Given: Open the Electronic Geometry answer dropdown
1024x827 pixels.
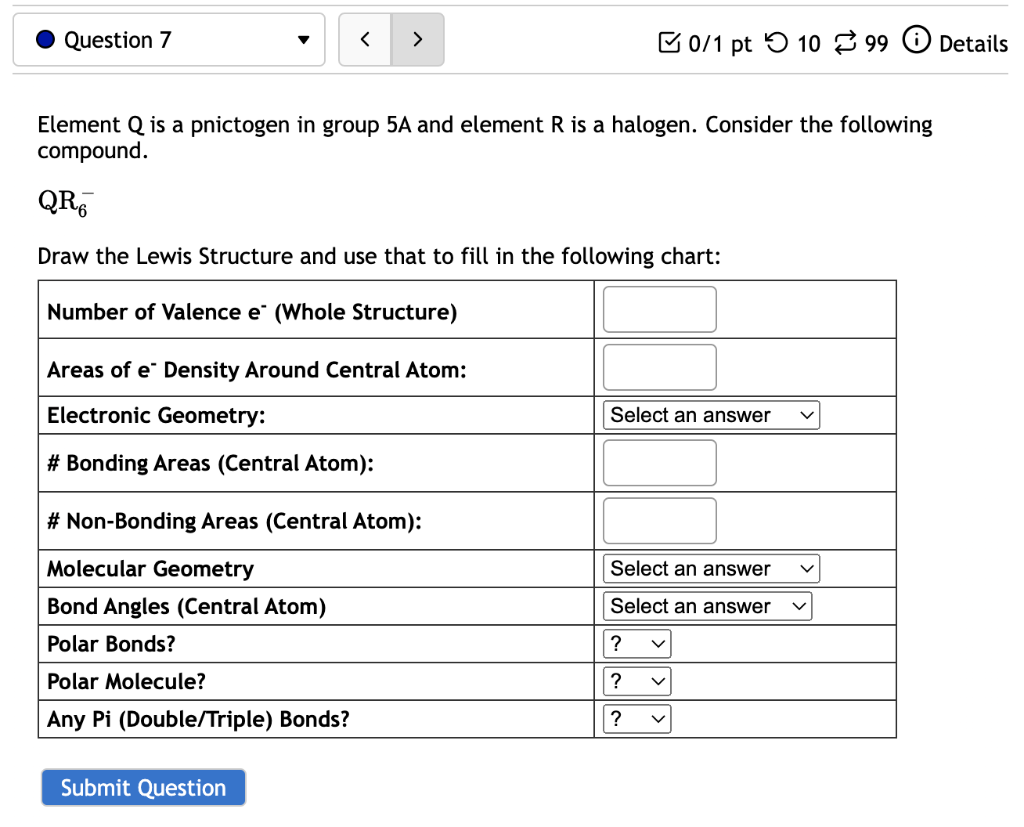Looking at the screenshot, I should point(710,414).
